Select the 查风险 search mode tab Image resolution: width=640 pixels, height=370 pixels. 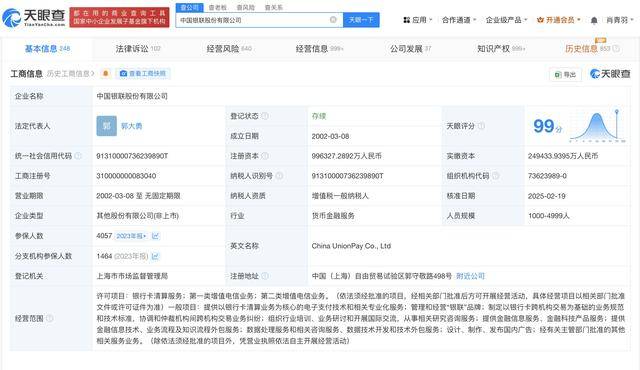tap(246, 7)
